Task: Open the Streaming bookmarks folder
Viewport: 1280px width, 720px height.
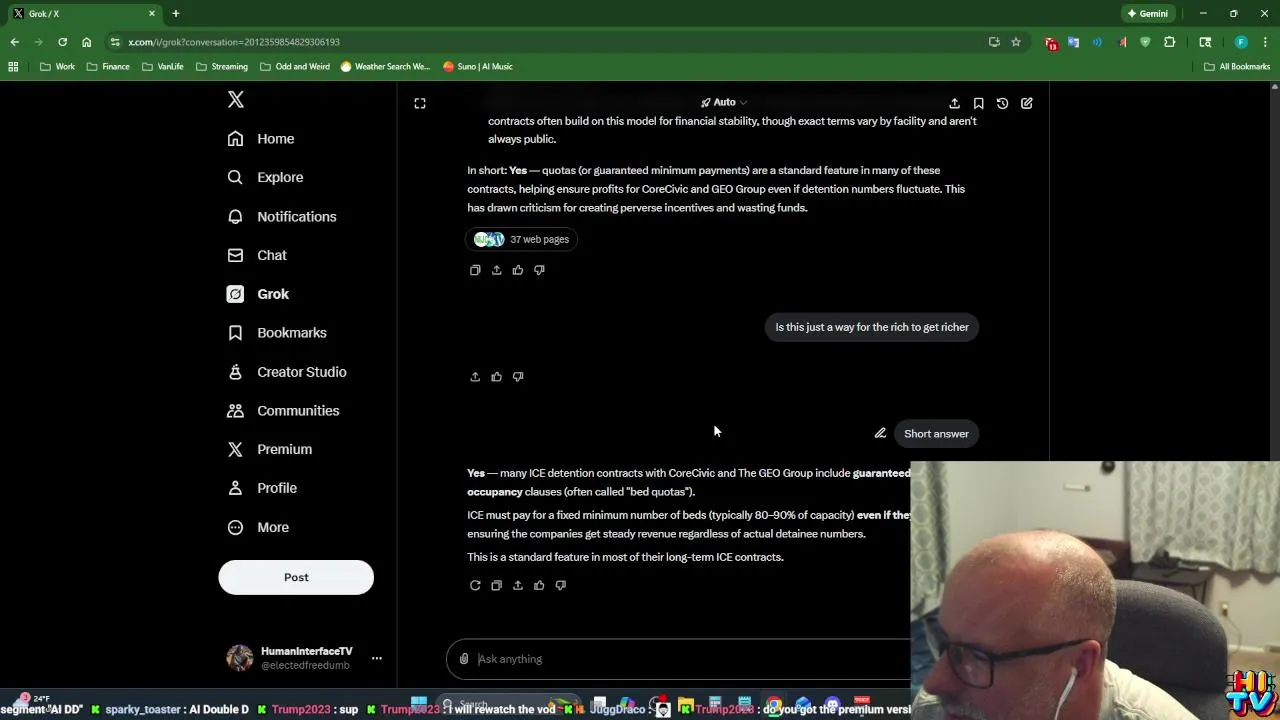Action: (x=221, y=67)
